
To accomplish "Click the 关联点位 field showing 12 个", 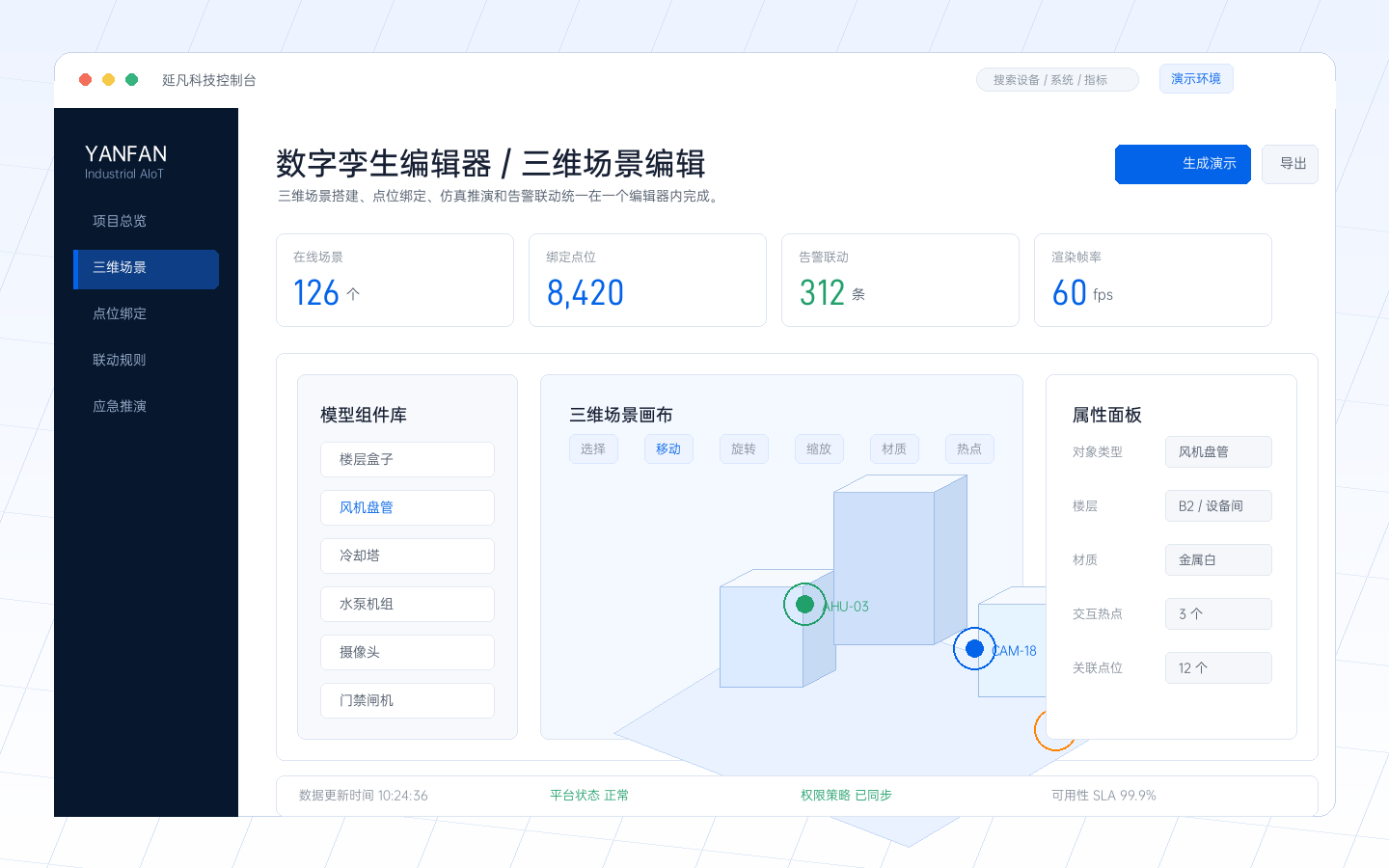I will tap(1218, 668).
